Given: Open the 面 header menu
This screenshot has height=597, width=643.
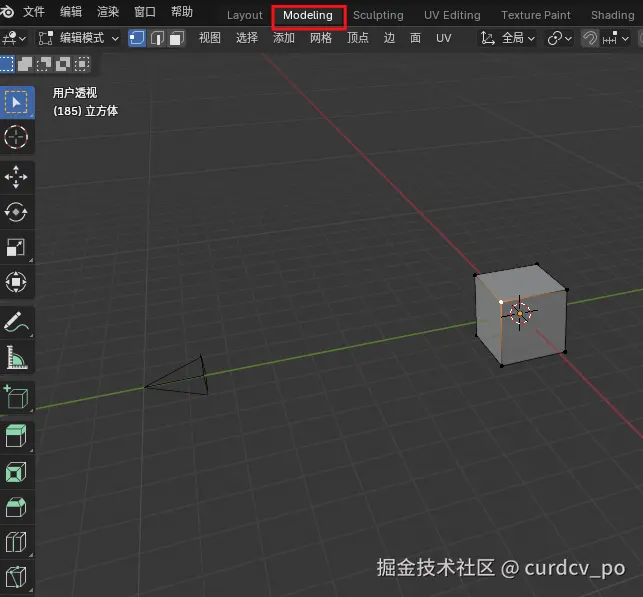Looking at the screenshot, I should point(415,38).
